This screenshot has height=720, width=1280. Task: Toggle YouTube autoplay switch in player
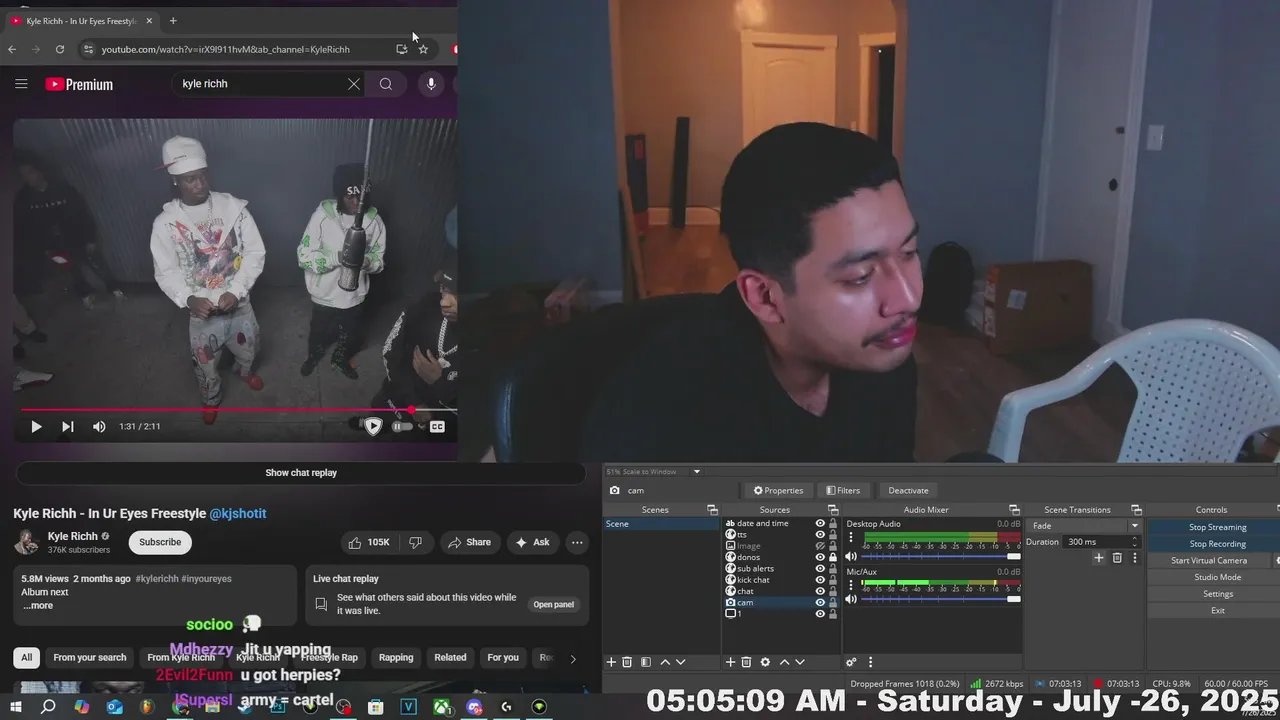click(x=402, y=427)
